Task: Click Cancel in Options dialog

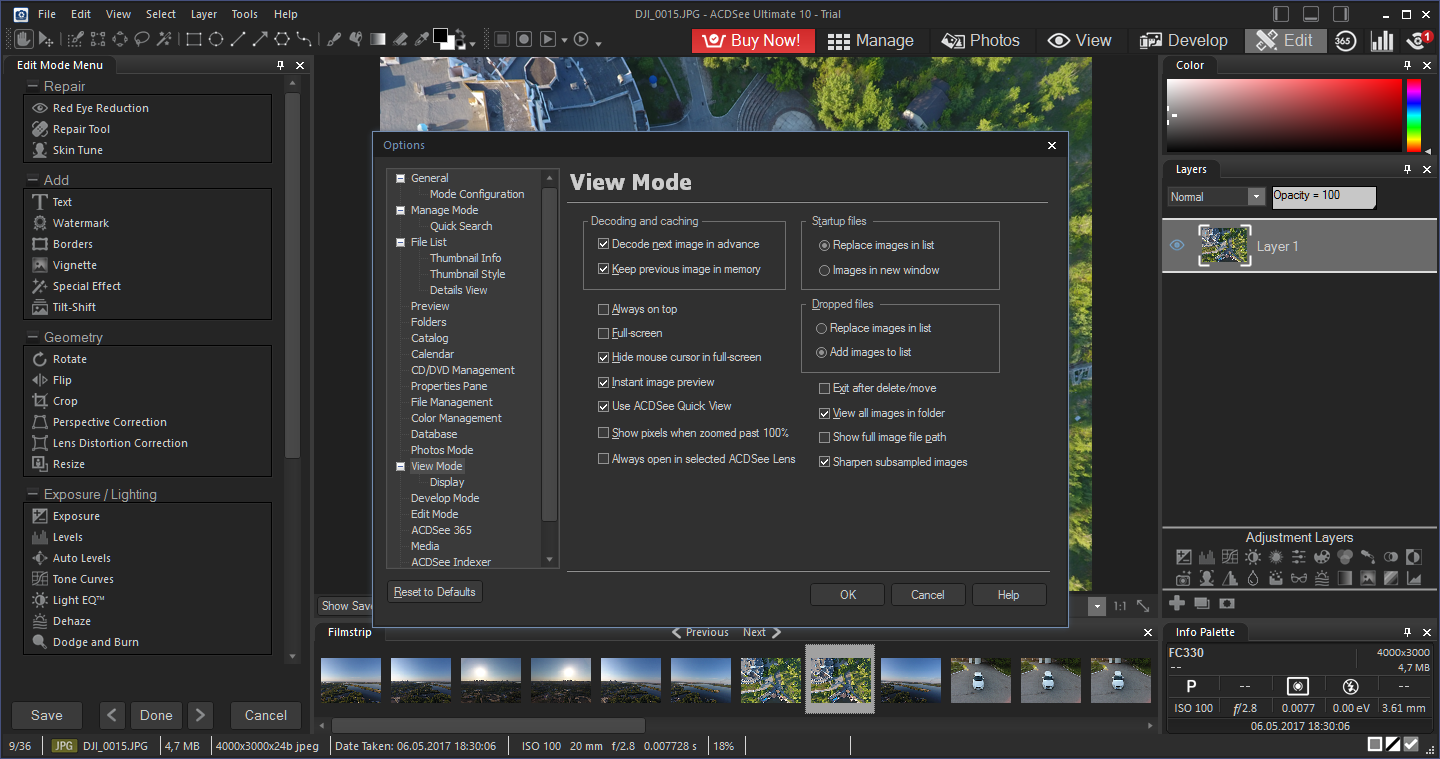Action: [928, 595]
